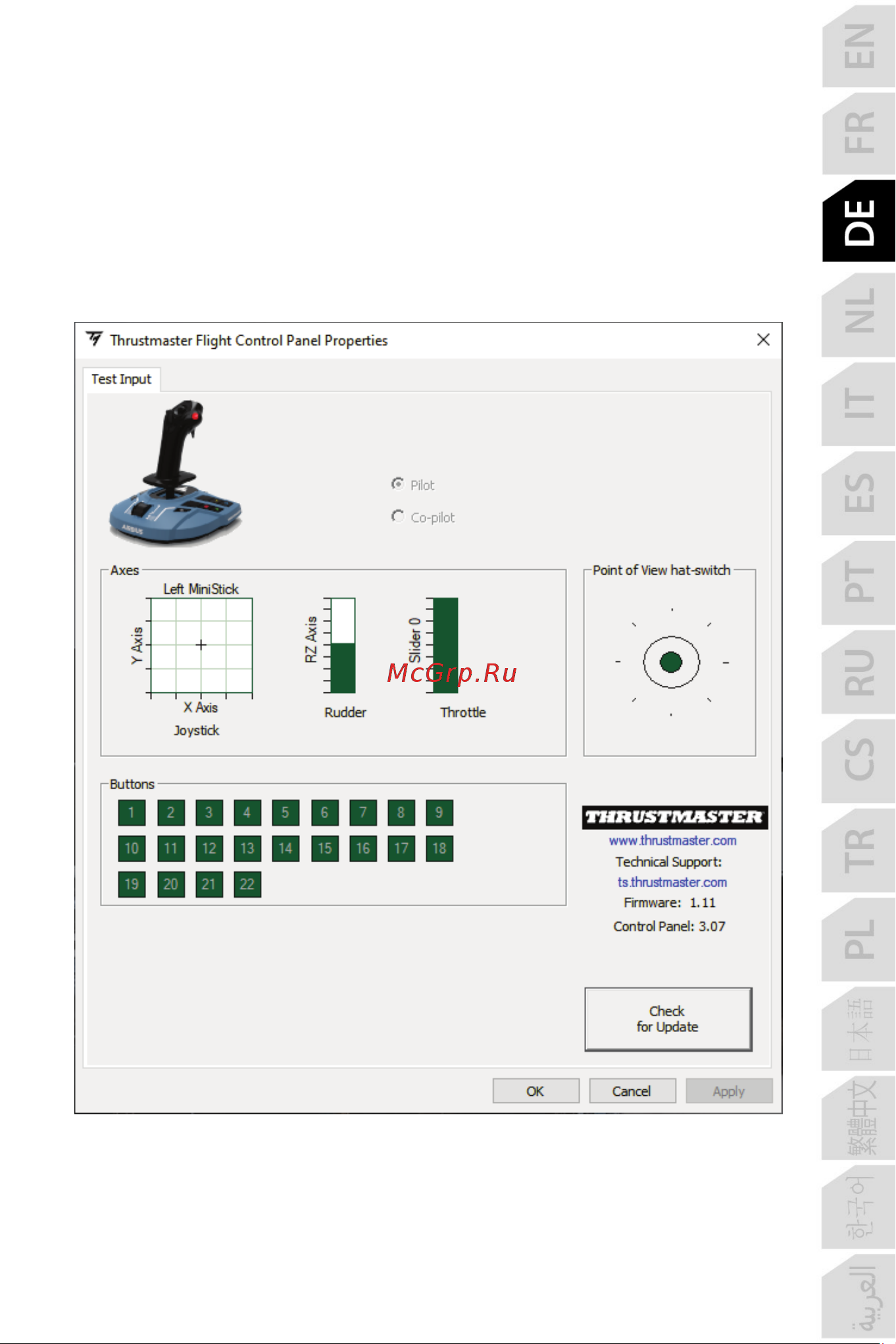Click button indicator 15
Screen dimensions: 896x1344
[324, 848]
